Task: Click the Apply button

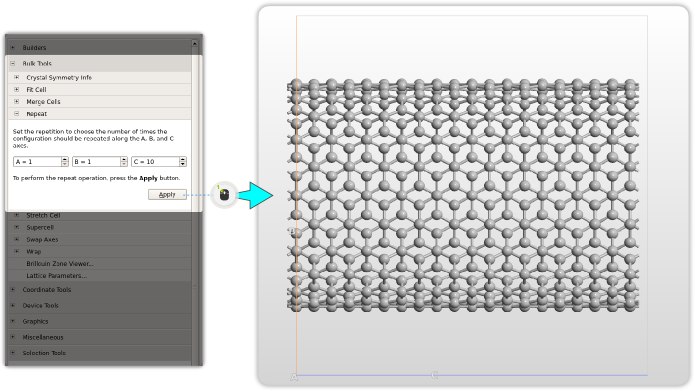Action: click(x=167, y=195)
